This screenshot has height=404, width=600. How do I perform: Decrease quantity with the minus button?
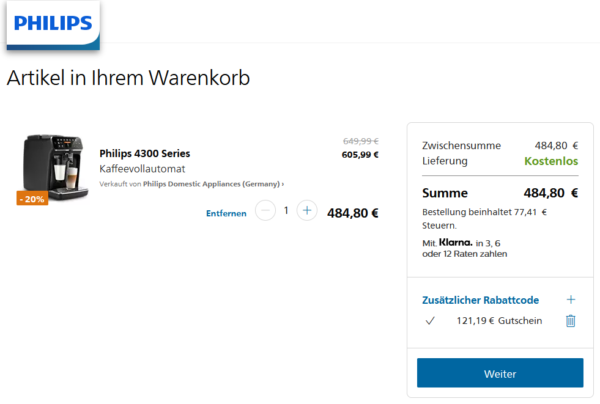click(265, 211)
